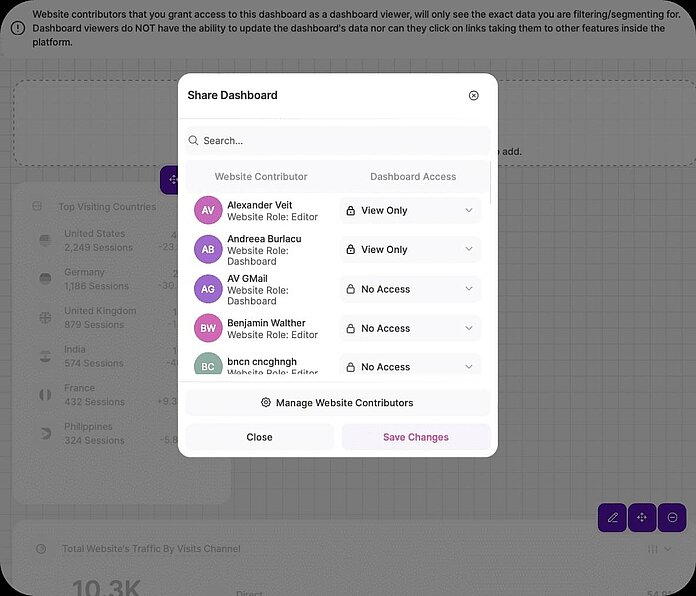Viewport: 696px width, 596px height.
Task: Open bncn cncghngh's No Access dropdown
Action: pyautogui.click(x=410, y=367)
